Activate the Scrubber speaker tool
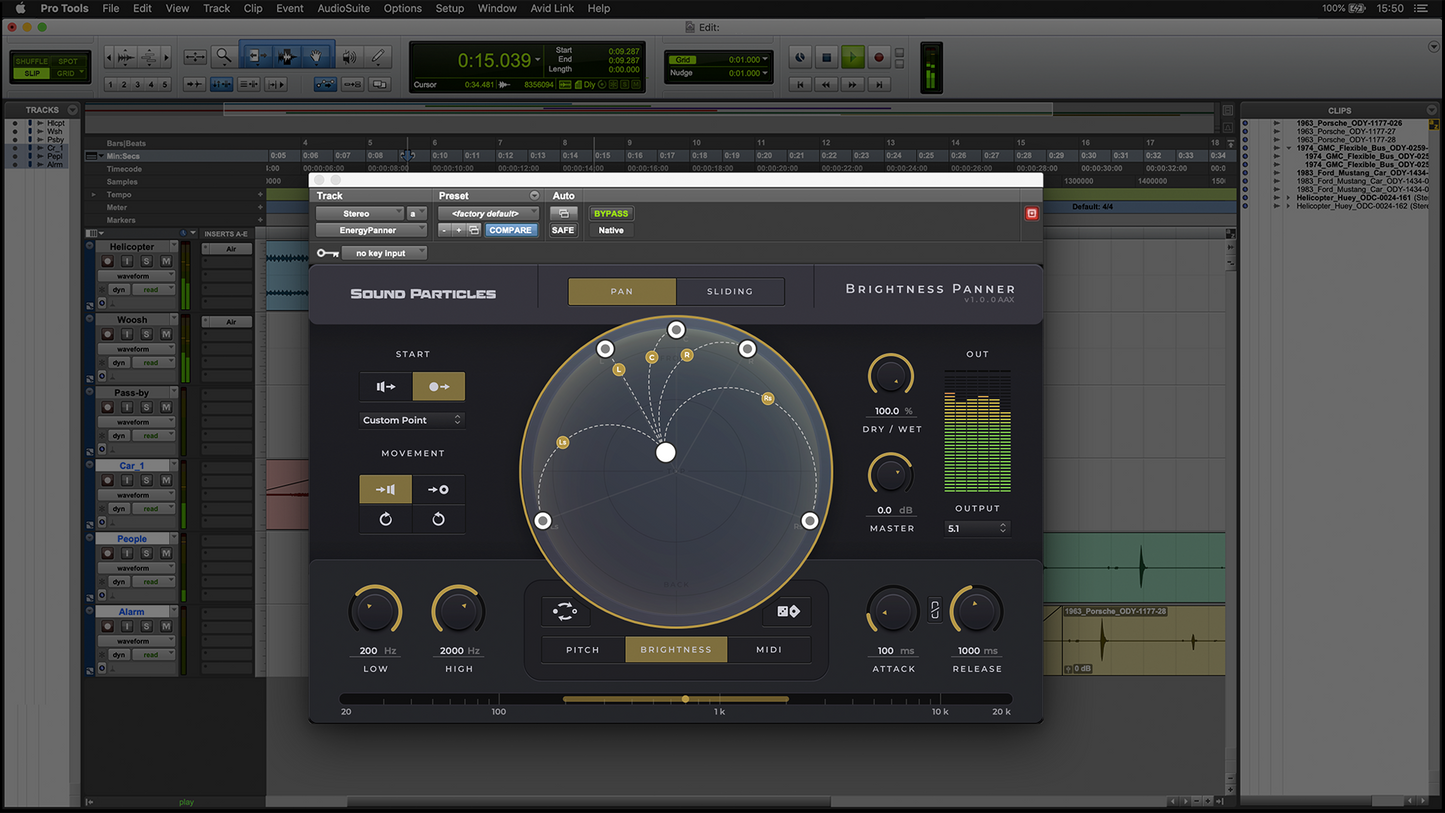This screenshot has height=813, width=1445. [349, 56]
